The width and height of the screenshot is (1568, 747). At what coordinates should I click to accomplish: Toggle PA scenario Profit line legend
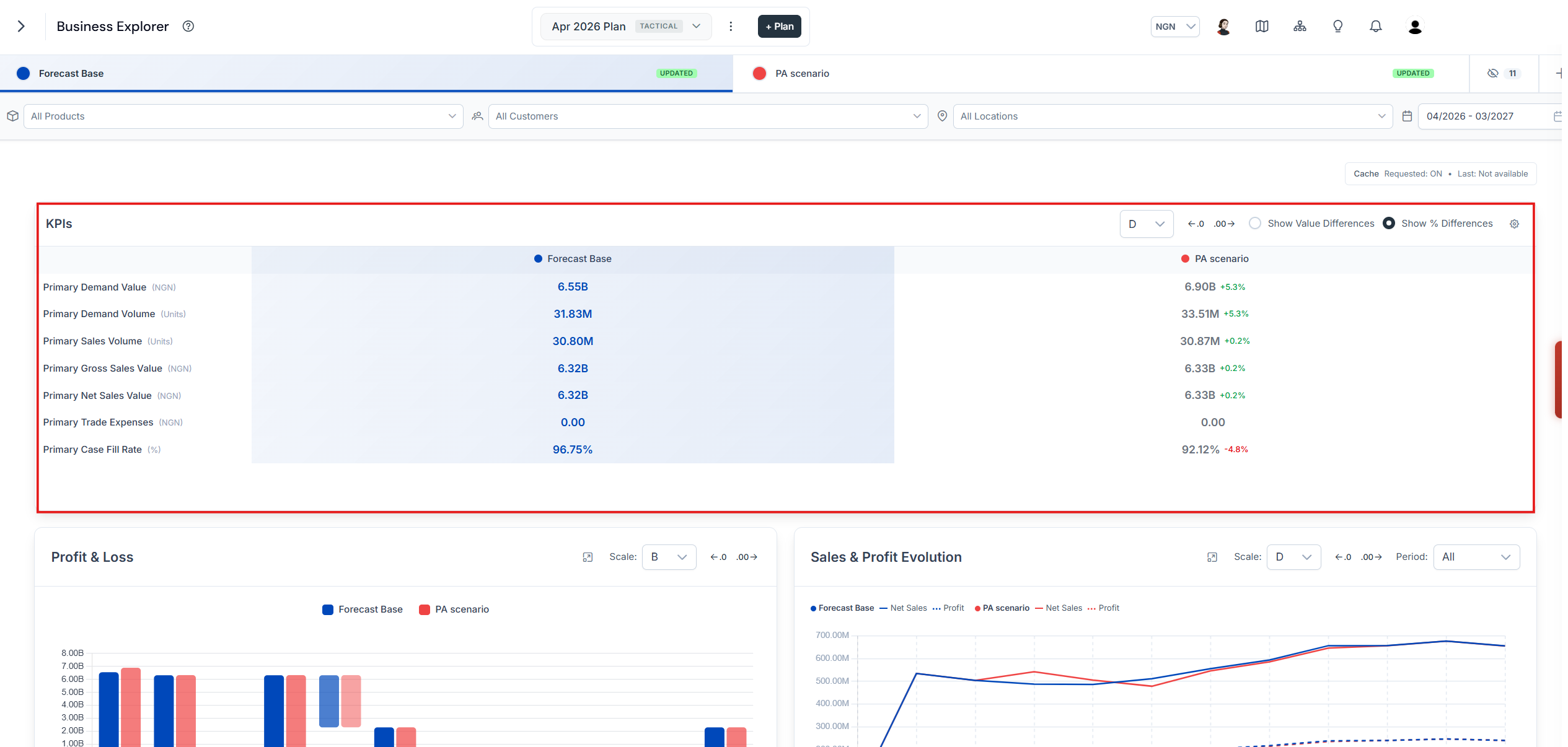click(x=1103, y=608)
